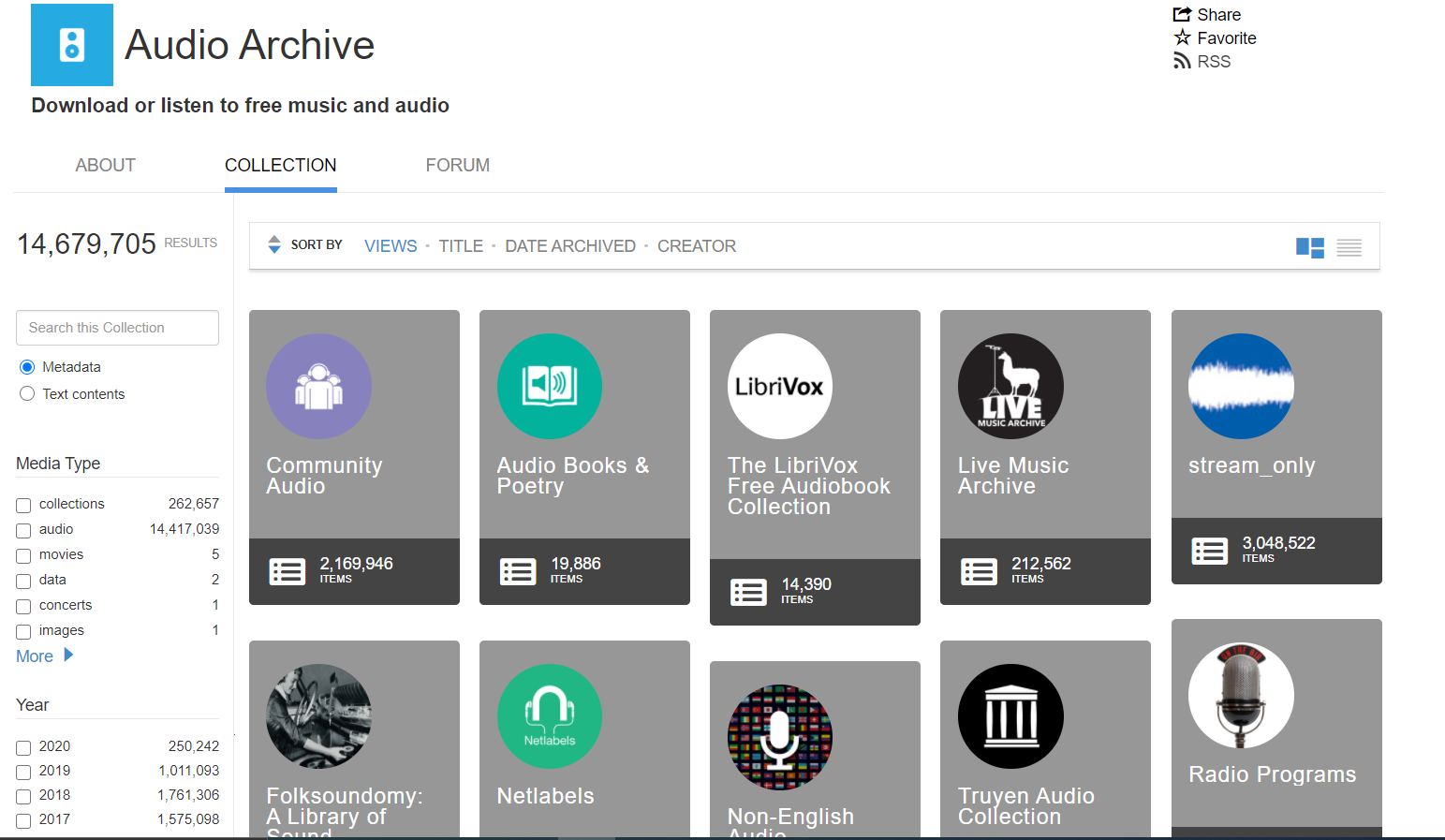
Task: Open the Netlabels headphone icon
Action: 550,716
